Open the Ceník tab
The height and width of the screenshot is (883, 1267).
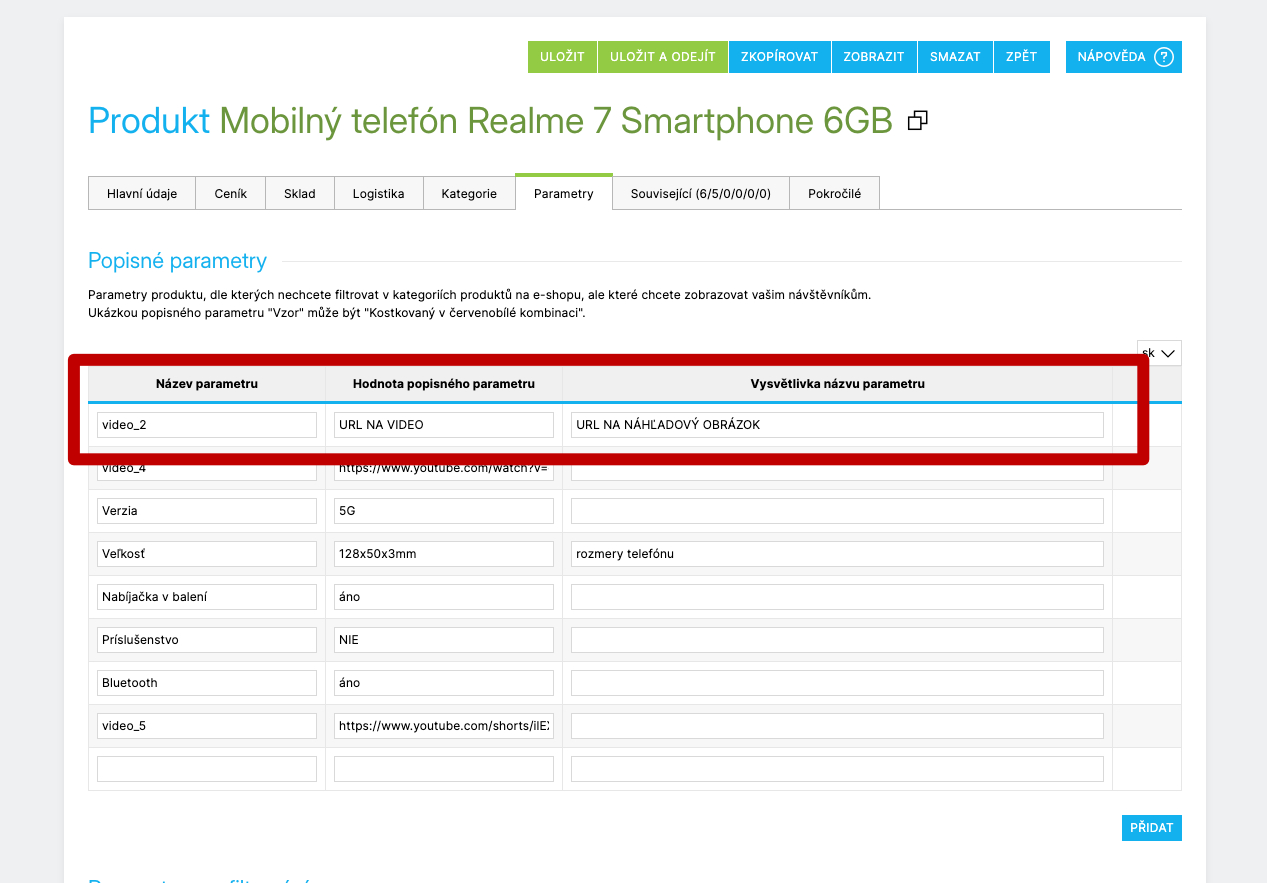(231, 193)
